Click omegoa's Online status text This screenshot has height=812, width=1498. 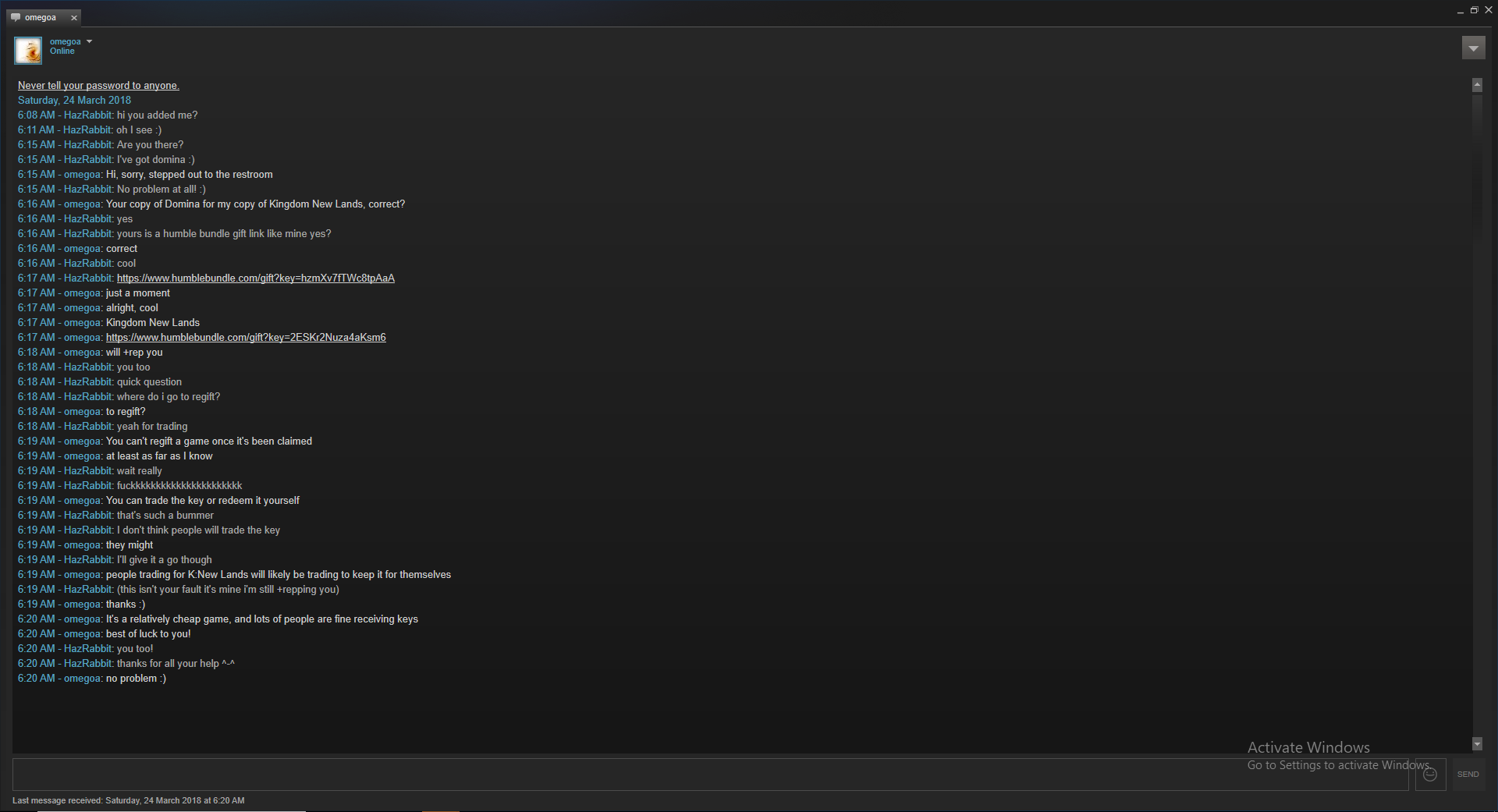click(x=62, y=51)
